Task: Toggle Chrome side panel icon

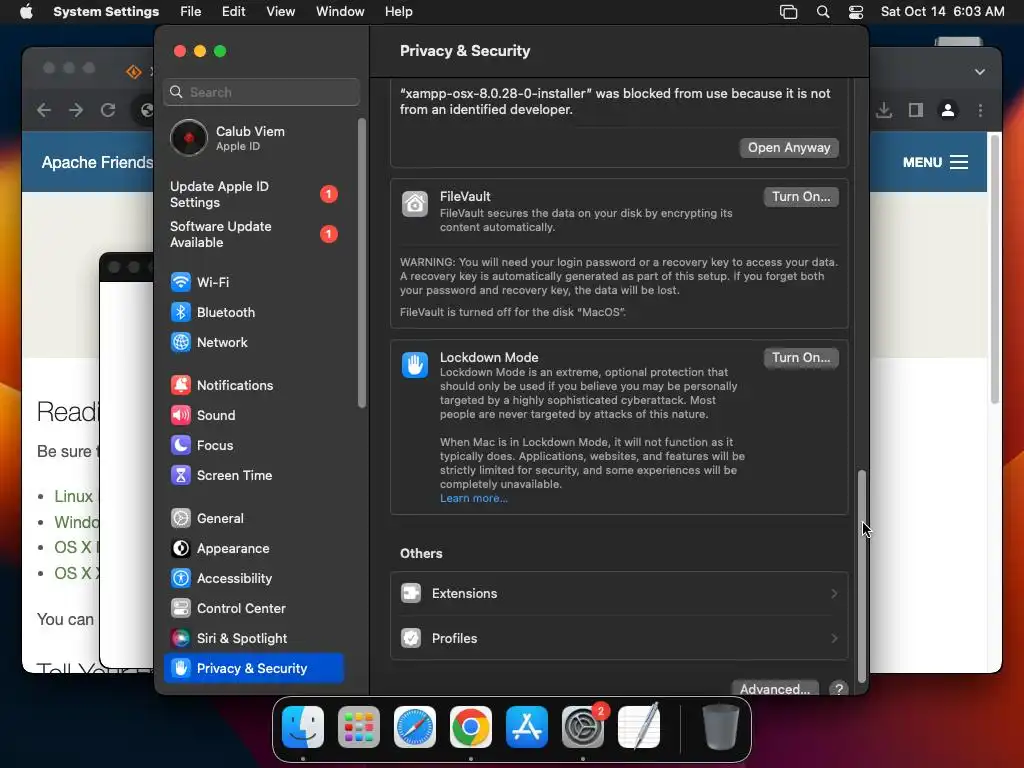Action: (x=916, y=110)
